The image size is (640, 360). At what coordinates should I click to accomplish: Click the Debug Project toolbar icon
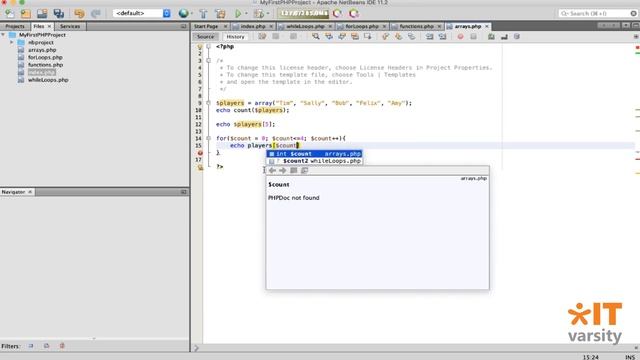point(259,13)
